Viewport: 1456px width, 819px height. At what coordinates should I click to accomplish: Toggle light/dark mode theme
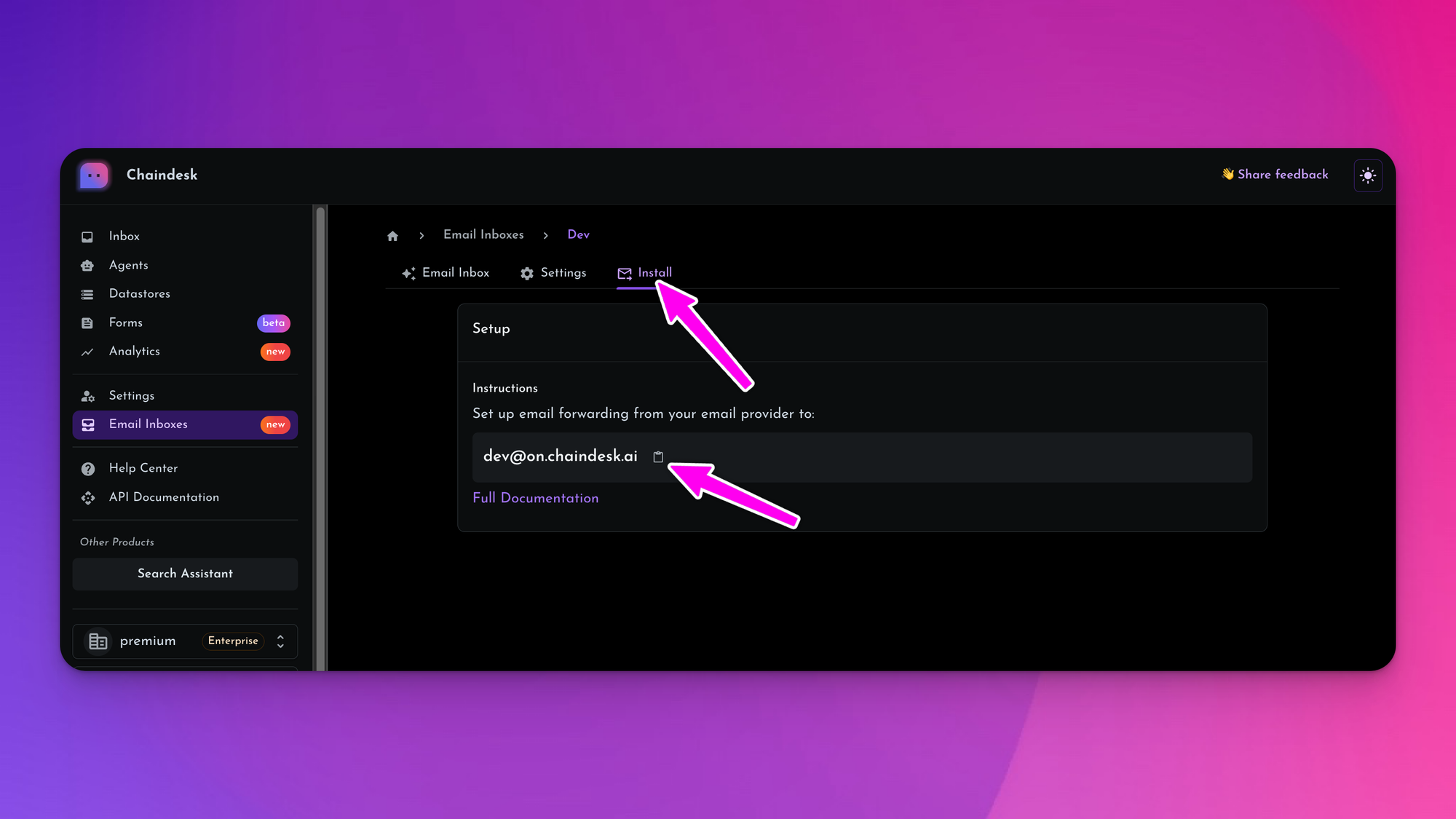click(x=1368, y=175)
